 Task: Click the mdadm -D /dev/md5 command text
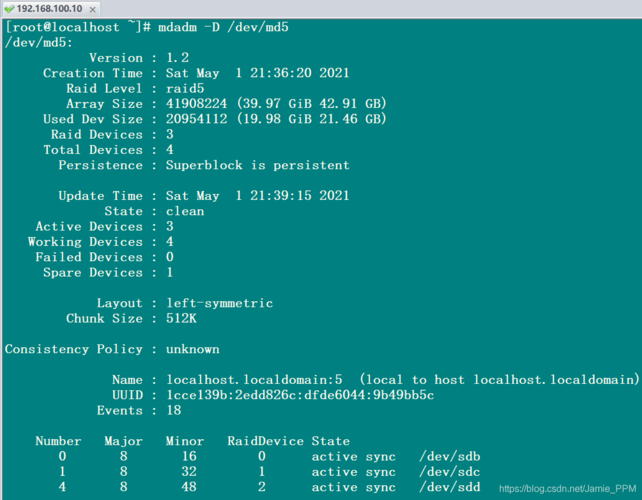click(x=223, y=27)
